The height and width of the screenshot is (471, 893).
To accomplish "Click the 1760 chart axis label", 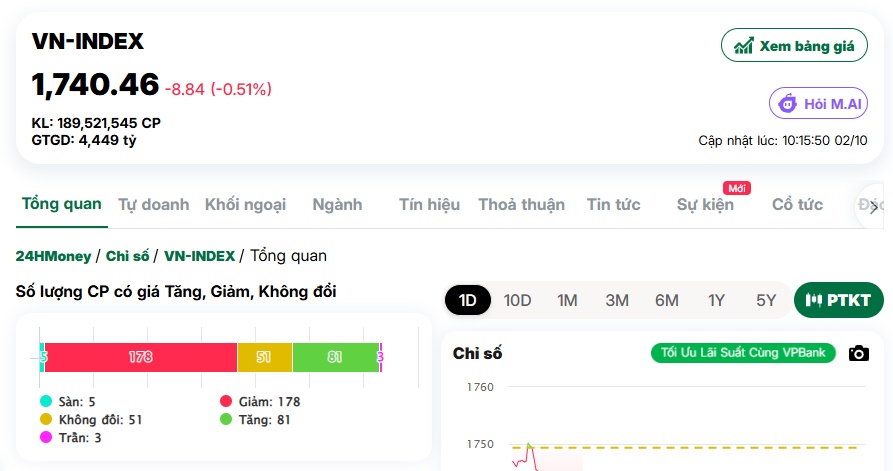I will 480,387.
